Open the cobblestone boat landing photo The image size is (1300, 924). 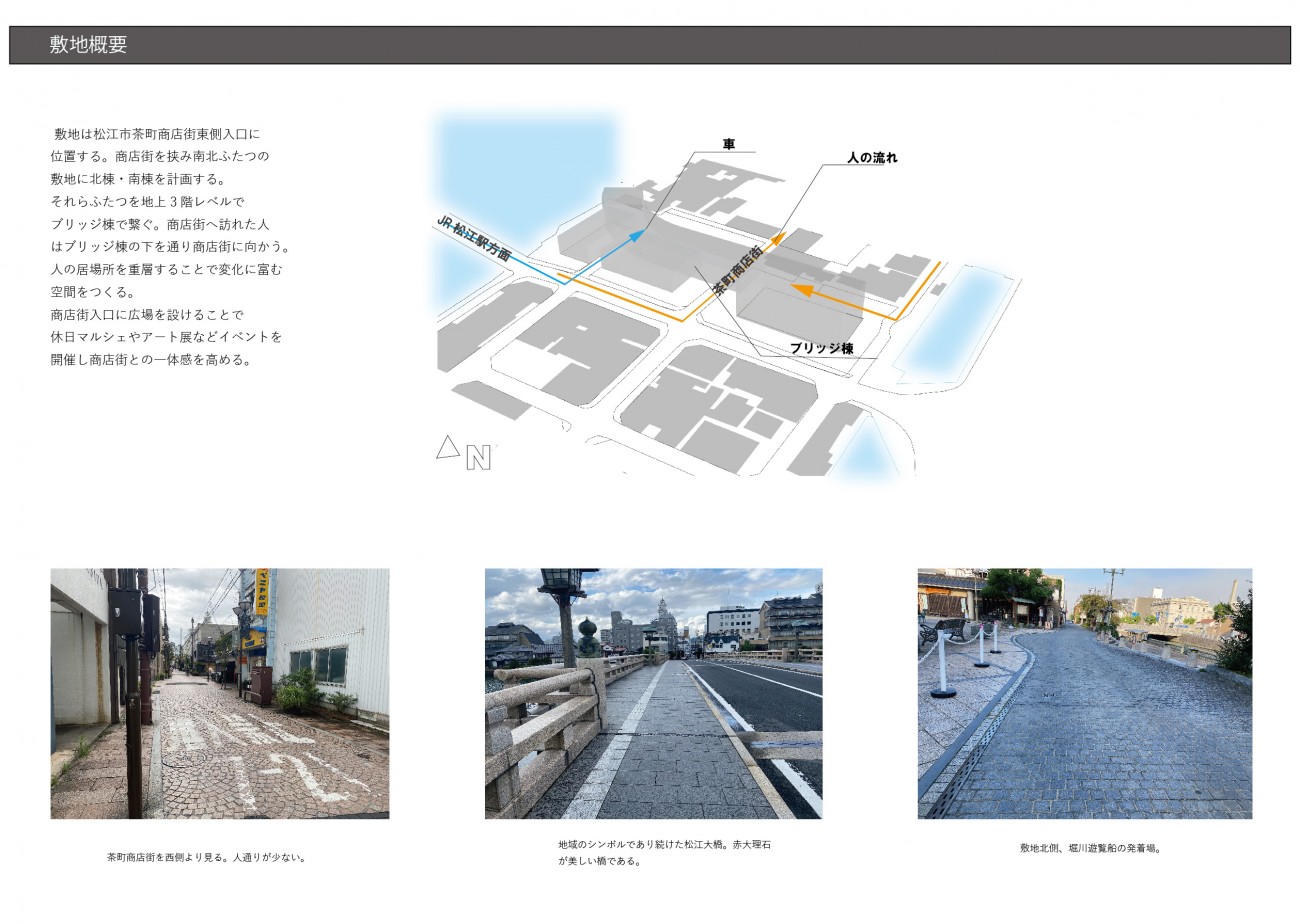coord(1084,694)
